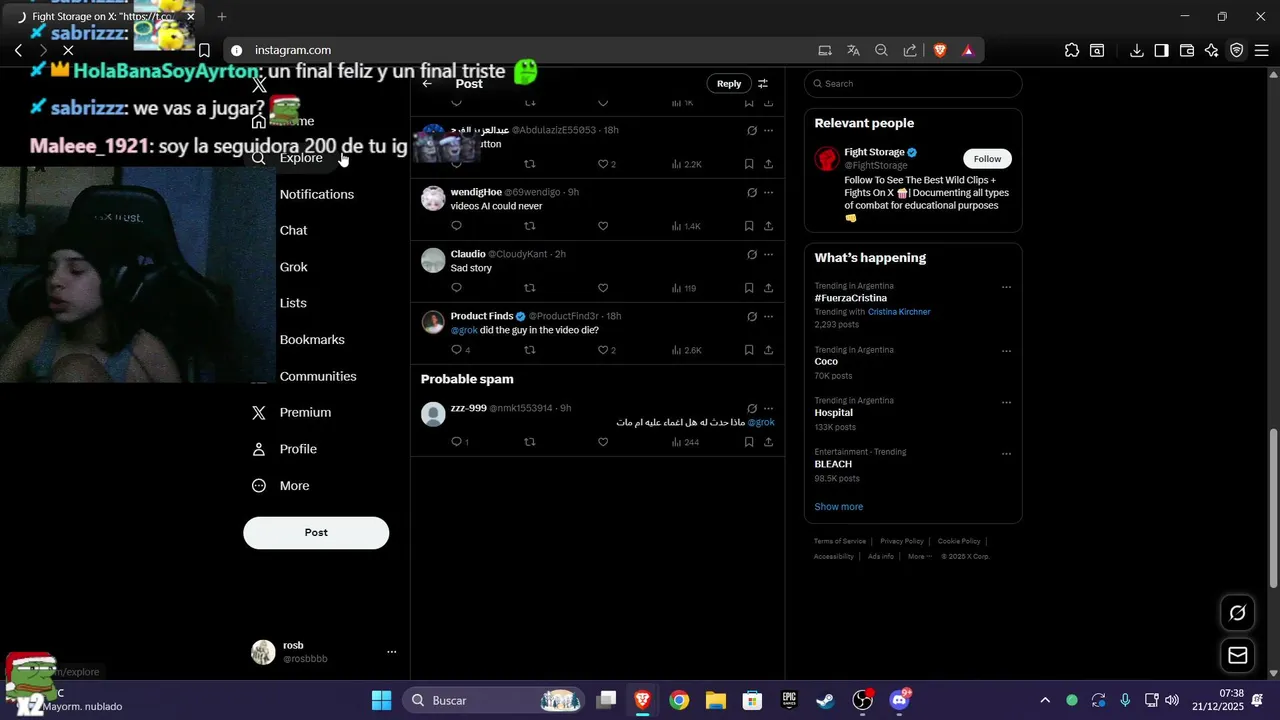Click the Reply button in Post header
This screenshot has width=1280, height=720.
click(x=729, y=84)
